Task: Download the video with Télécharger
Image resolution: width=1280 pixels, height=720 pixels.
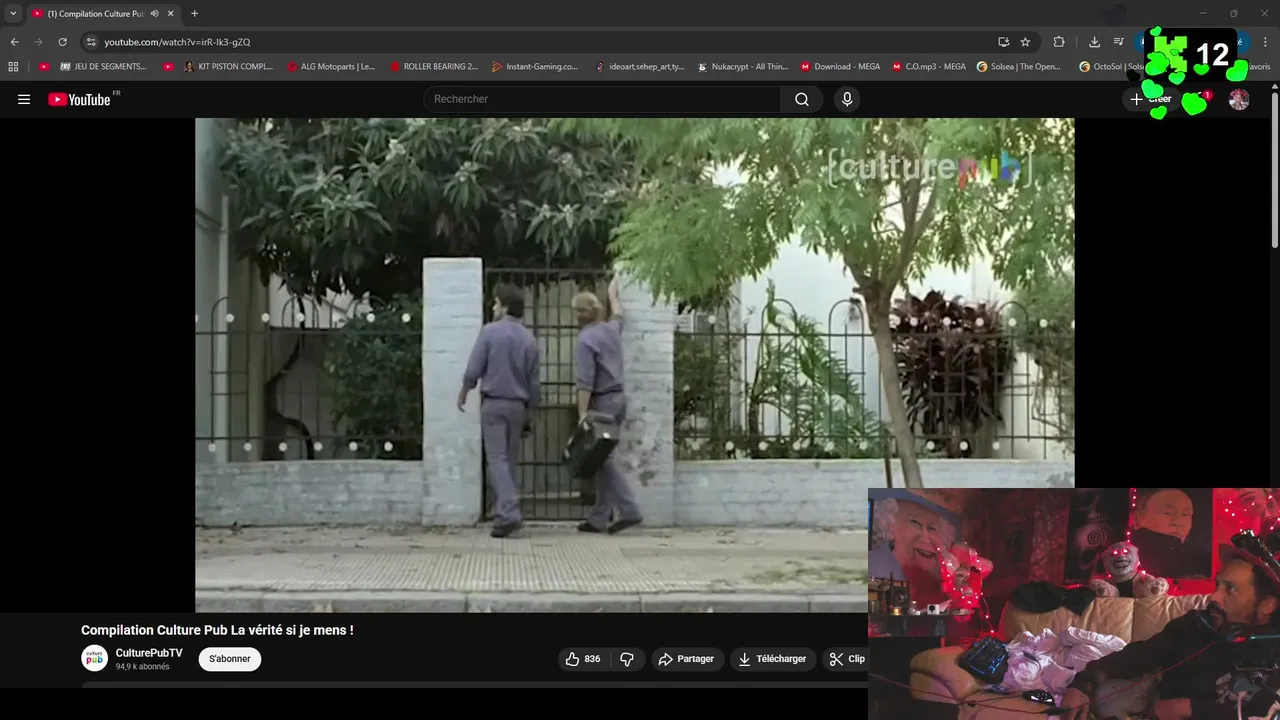Action: pos(772,659)
